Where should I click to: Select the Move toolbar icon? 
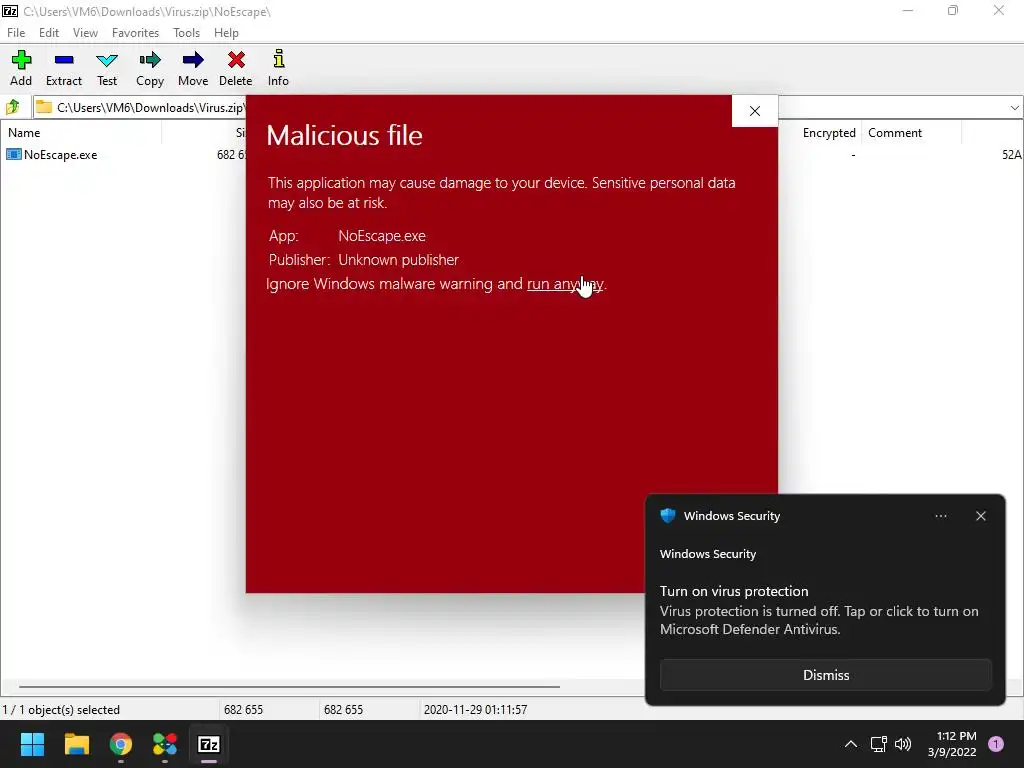tap(193, 61)
